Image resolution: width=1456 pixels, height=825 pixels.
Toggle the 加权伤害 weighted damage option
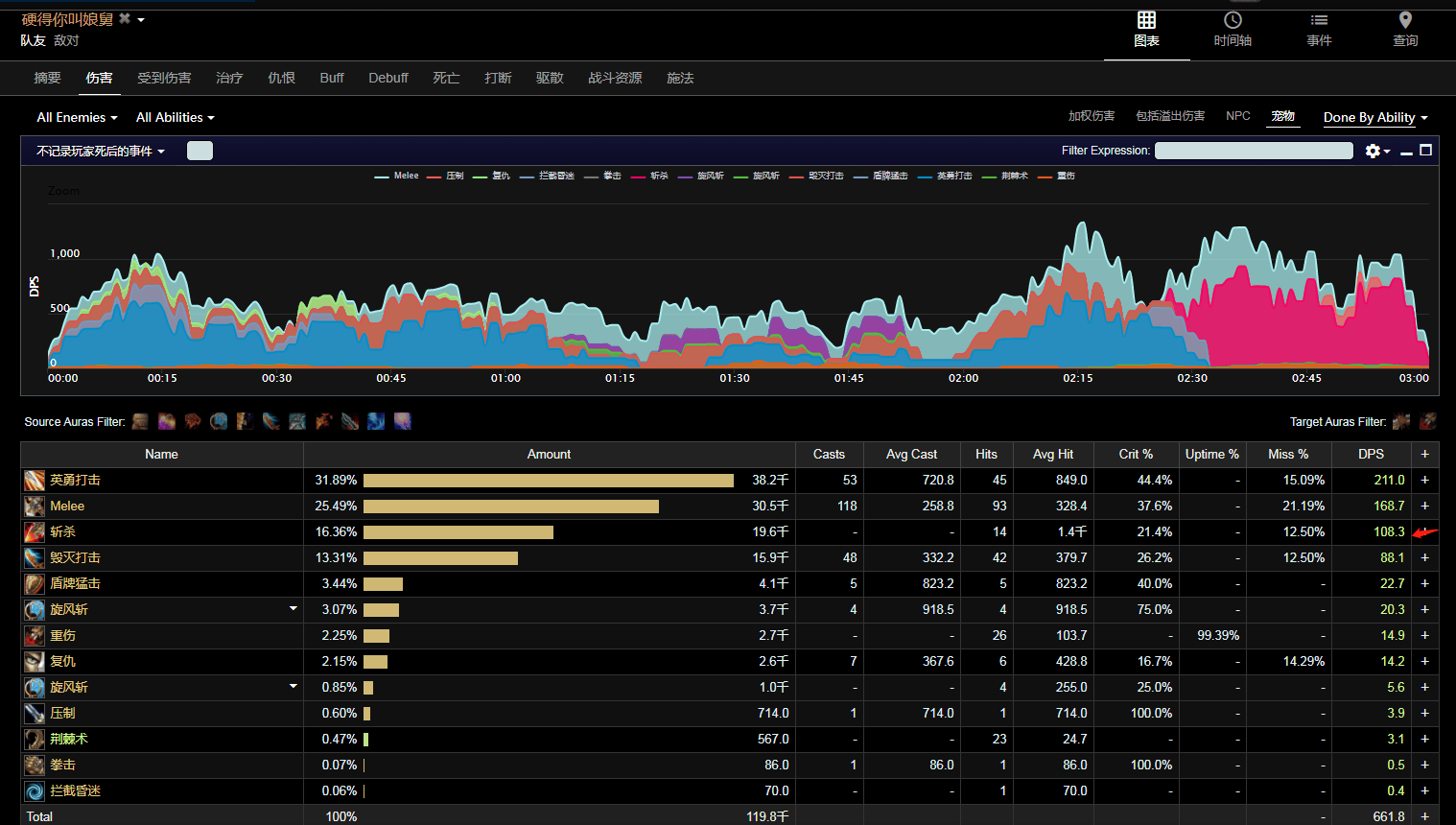pos(1092,116)
